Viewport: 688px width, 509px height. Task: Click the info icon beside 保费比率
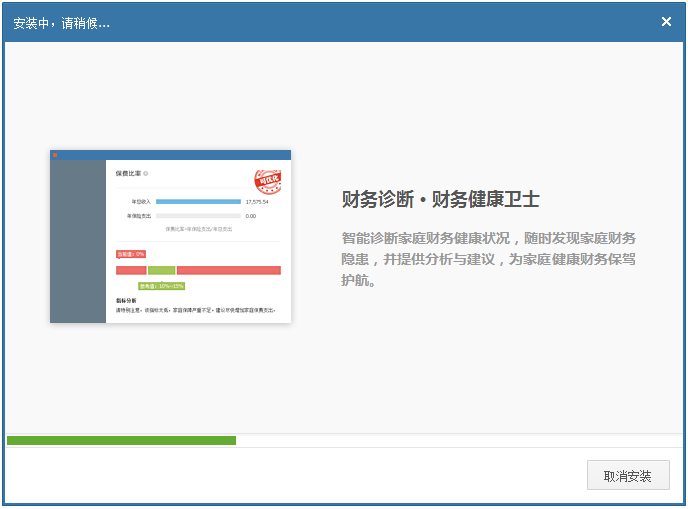(x=146, y=174)
